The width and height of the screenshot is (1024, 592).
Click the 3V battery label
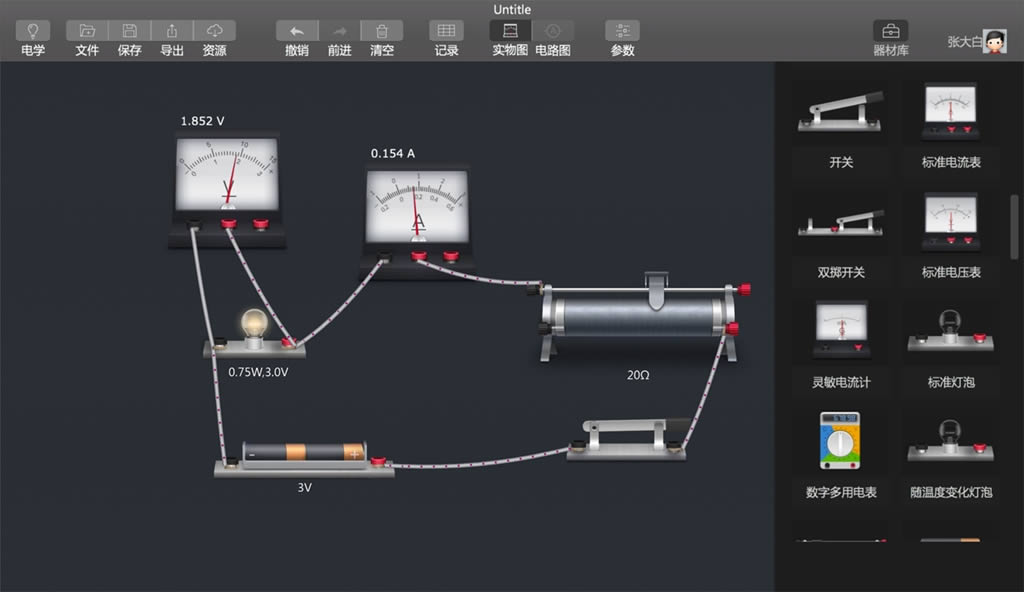[x=304, y=487]
